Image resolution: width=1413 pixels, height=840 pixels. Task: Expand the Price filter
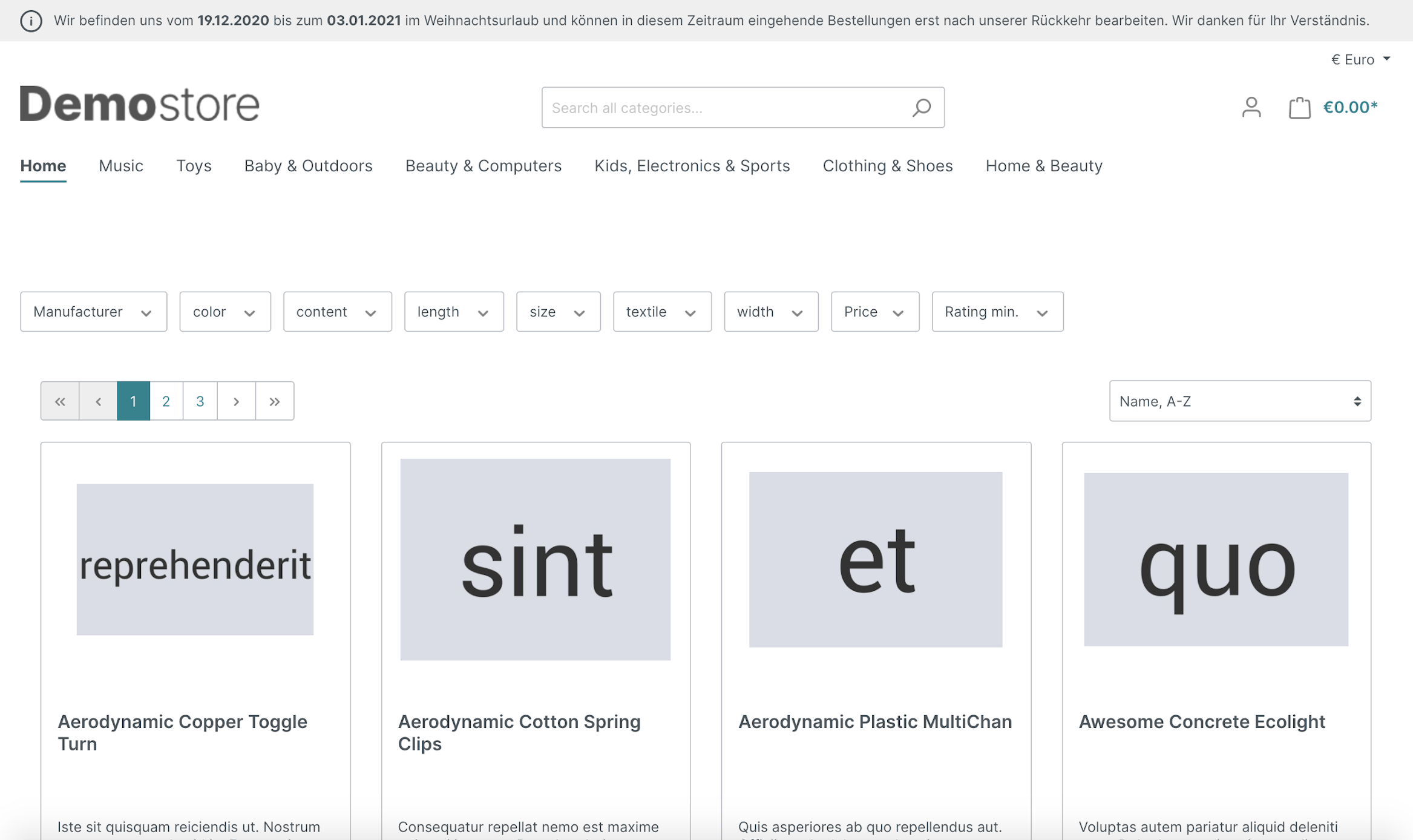pos(874,312)
